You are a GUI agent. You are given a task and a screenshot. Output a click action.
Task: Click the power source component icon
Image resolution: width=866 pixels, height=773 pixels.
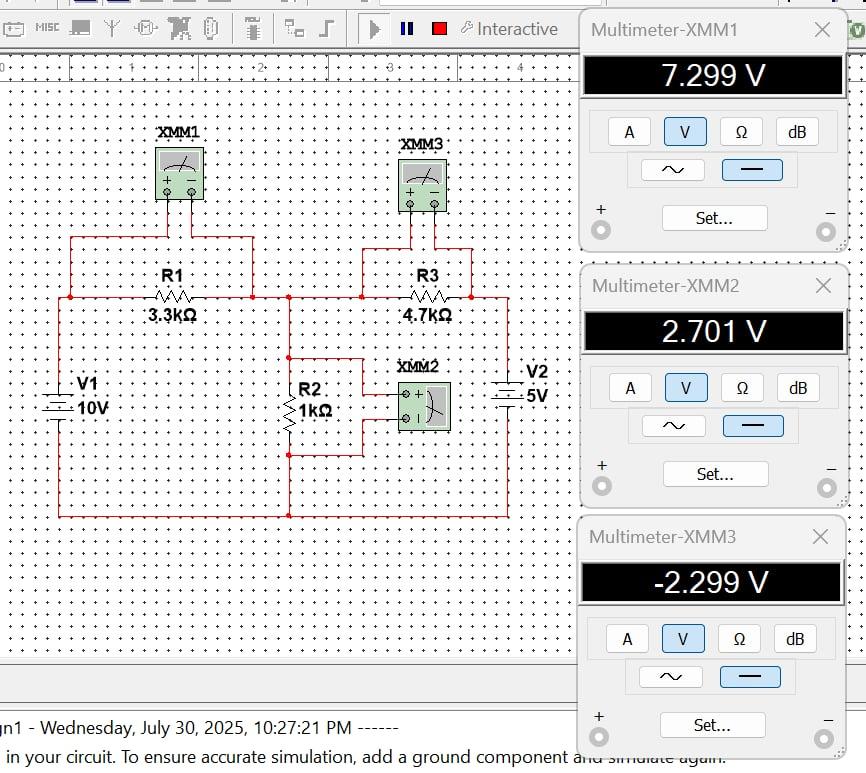tap(14, 29)
